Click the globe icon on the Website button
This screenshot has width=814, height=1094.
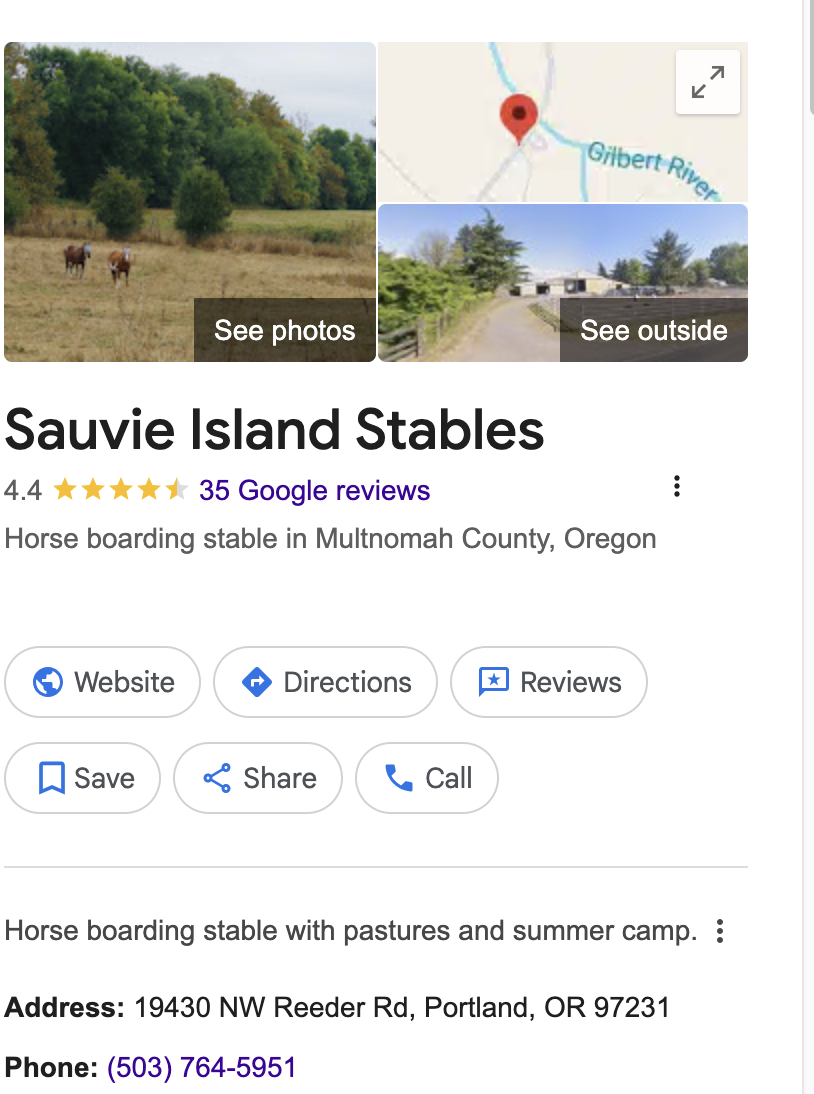coord(48,682)
